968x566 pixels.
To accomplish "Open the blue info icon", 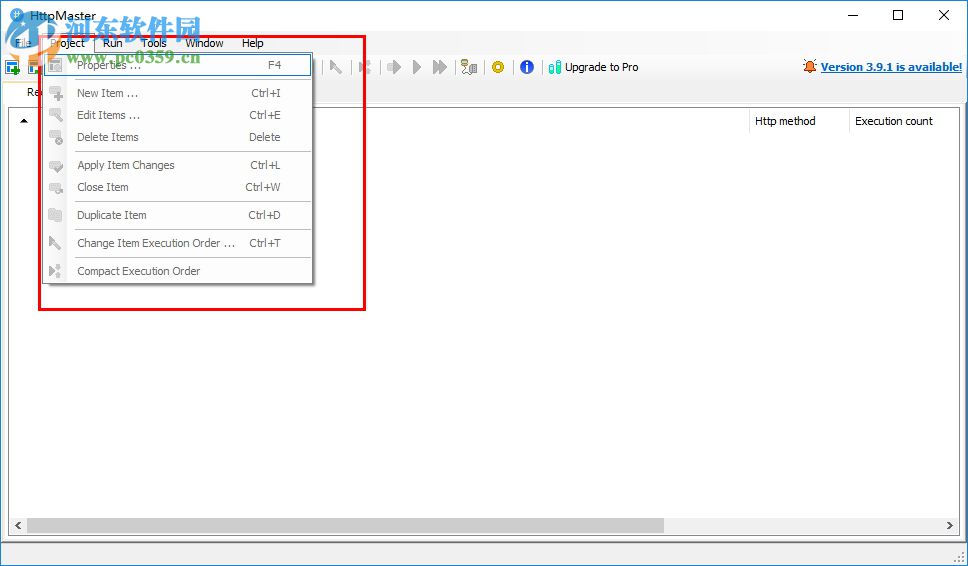I will (x=527, y=67).
